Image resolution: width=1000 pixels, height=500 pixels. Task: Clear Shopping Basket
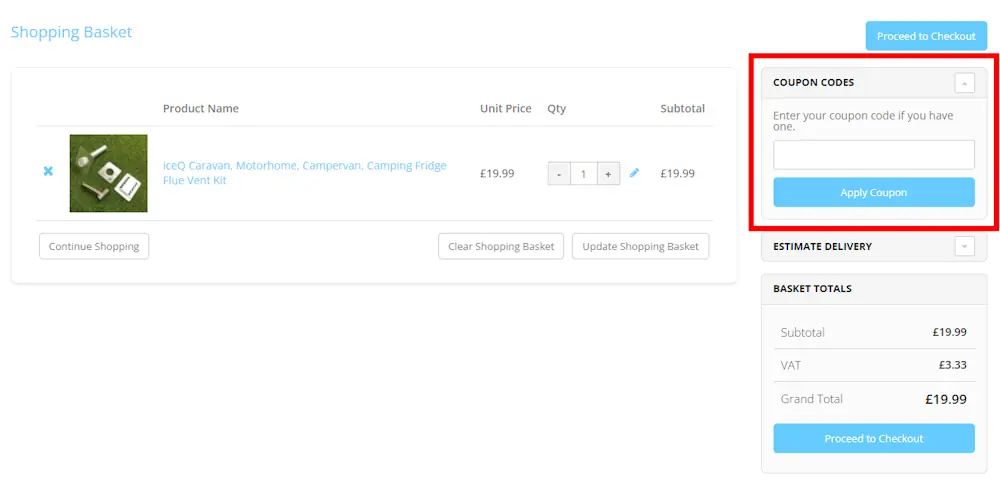click(501, 246)
